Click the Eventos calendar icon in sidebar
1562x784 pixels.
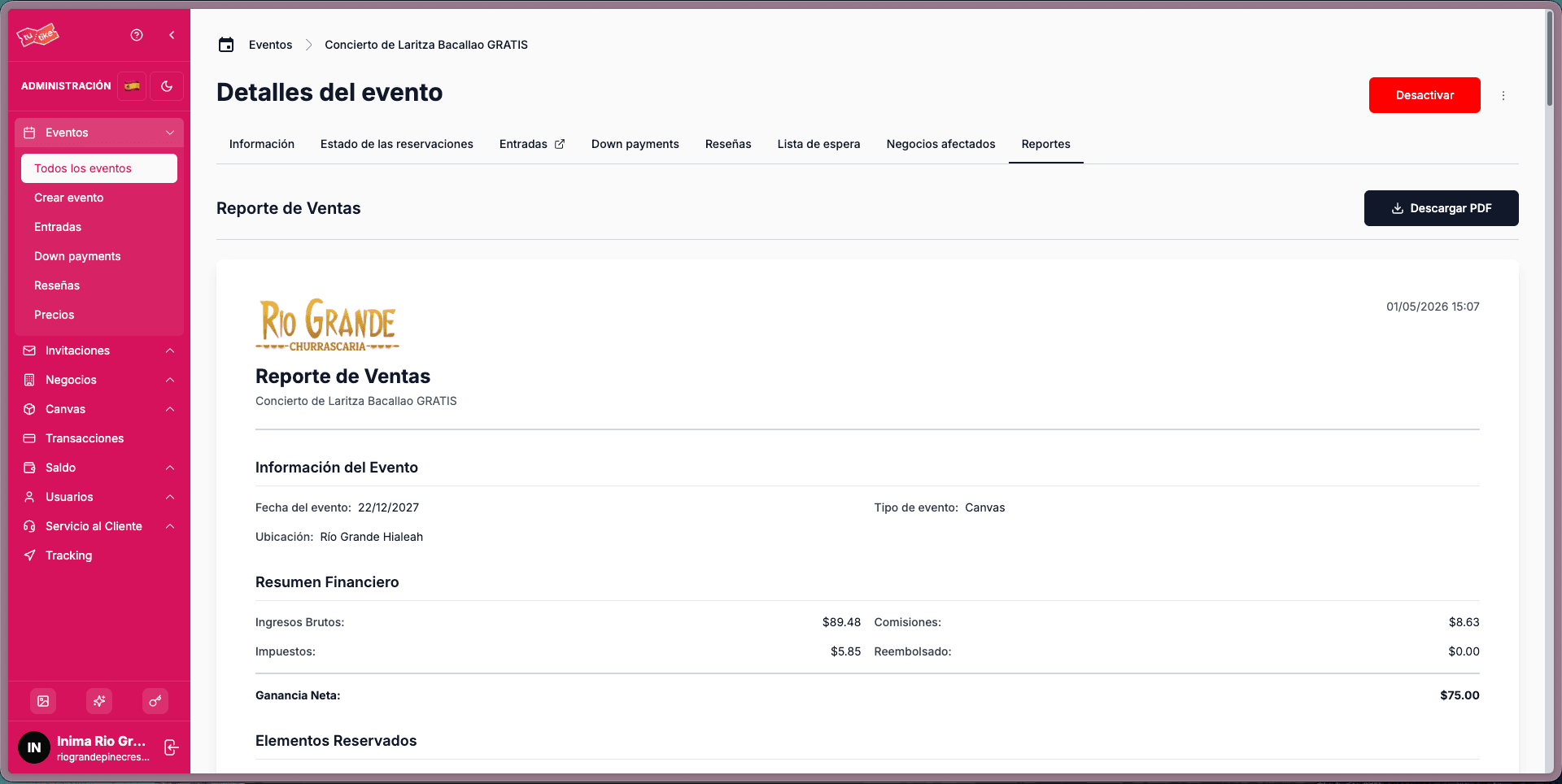click(x=29, y=133)
